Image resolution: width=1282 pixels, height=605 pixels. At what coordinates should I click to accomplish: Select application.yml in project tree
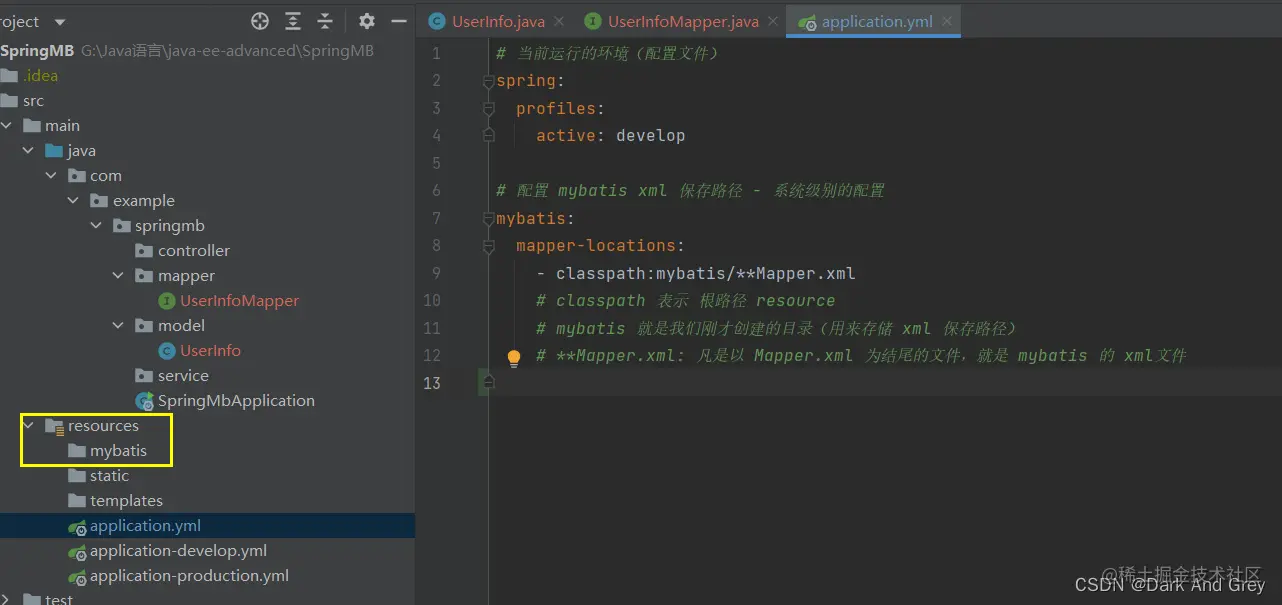coord(145,526)
